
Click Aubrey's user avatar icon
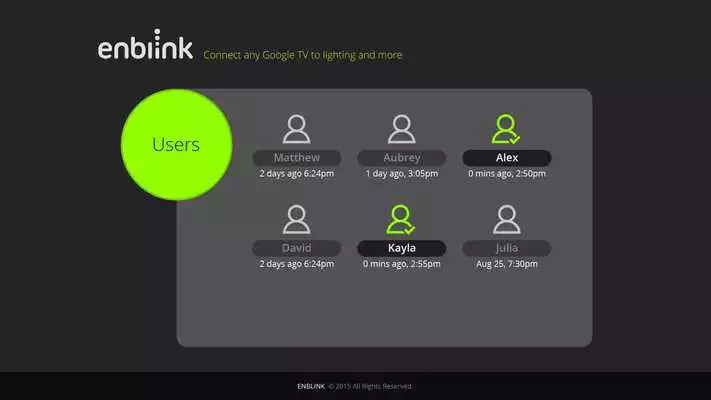(402, 129)
